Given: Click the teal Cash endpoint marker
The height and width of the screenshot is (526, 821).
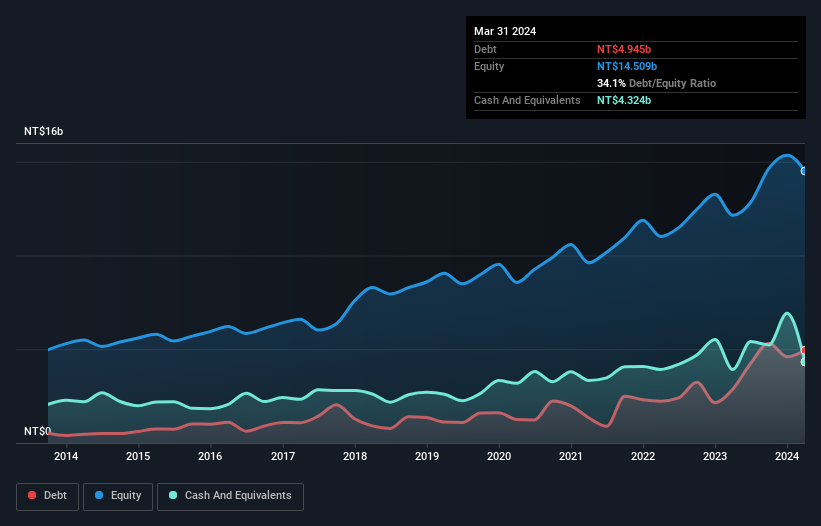Looking at the screenshot, I should (804, 362).
